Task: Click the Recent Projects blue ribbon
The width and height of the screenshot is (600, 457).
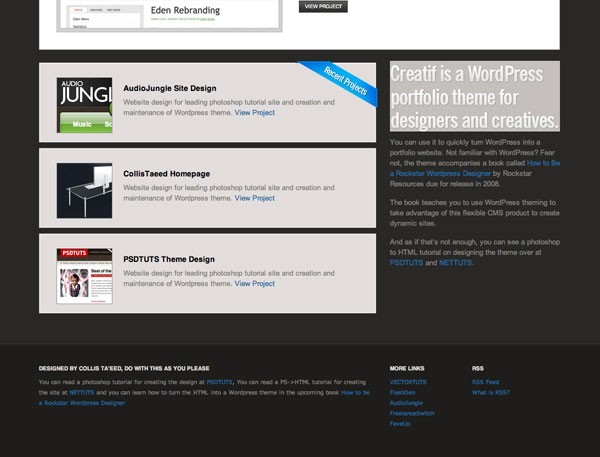Action: tap(341, 82)
